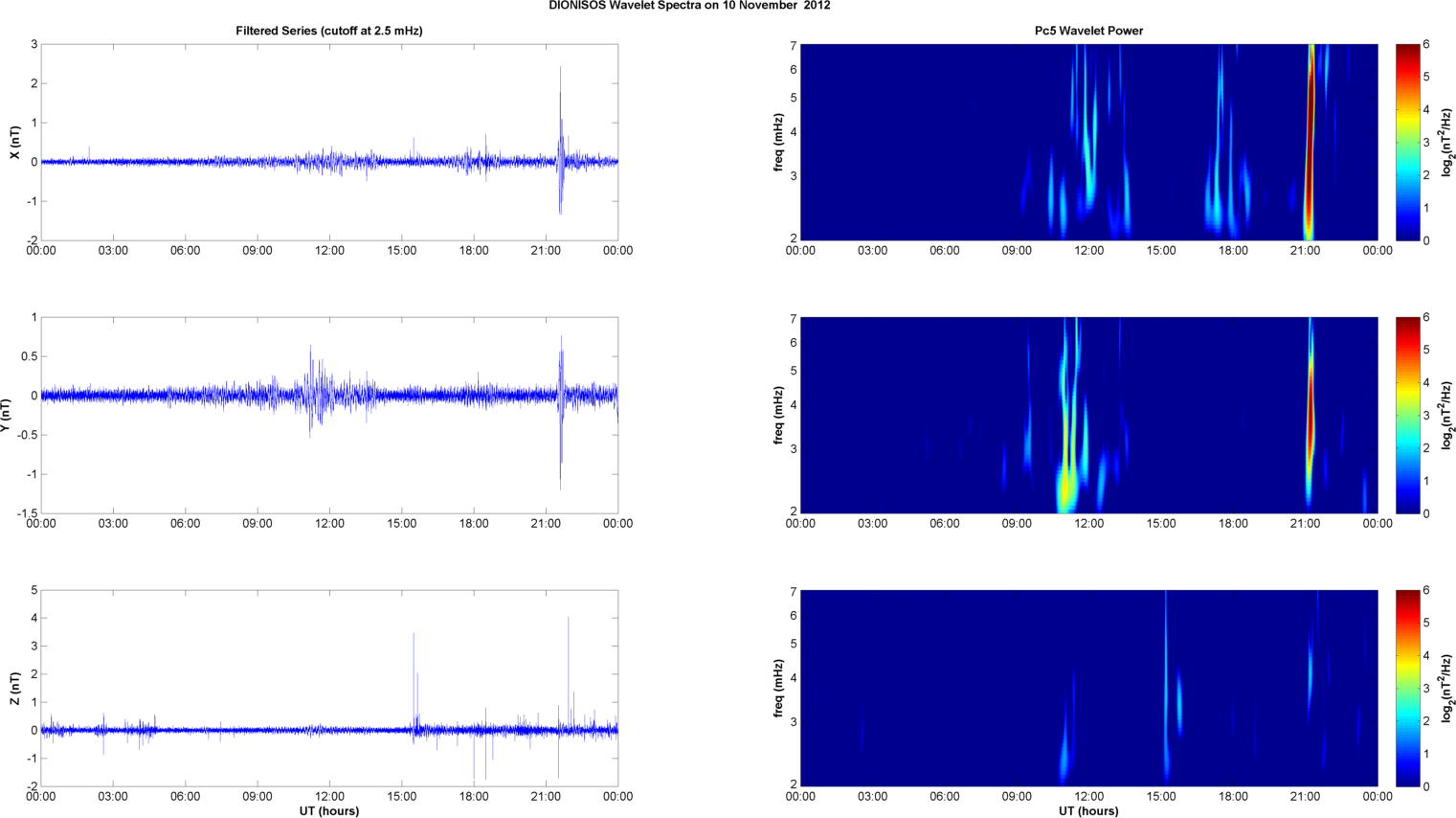Click the large spike in the X filtered series
1456x818 pixels.
pos(561,141)
